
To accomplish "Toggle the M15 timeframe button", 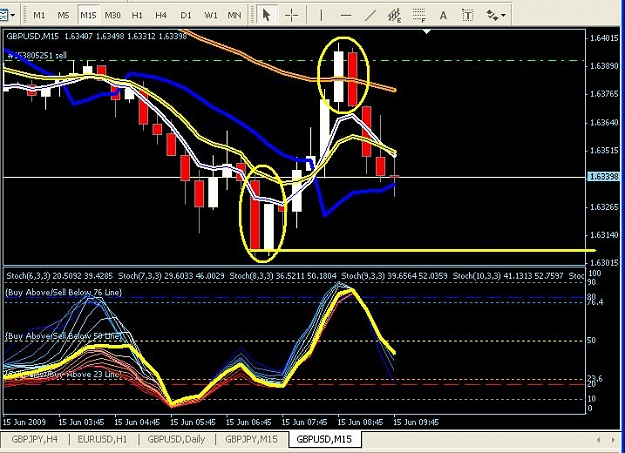I will [x=88, y=16].
